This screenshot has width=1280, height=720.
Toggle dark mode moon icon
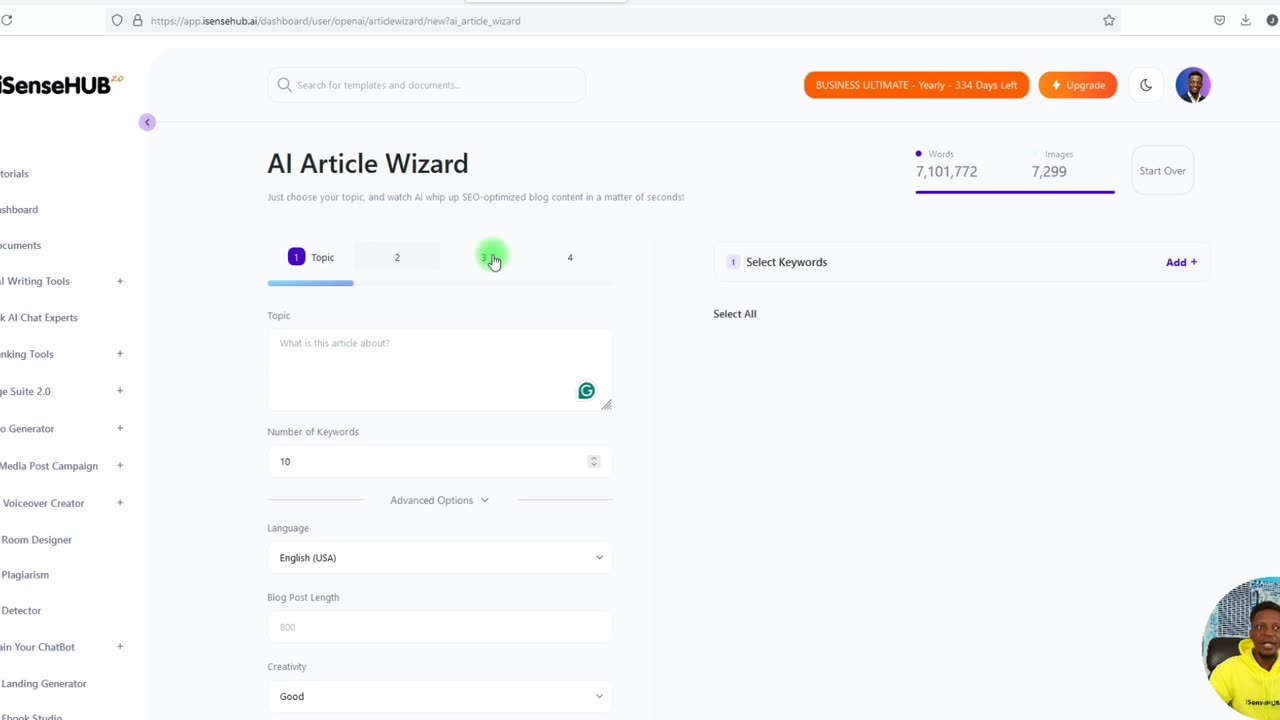pos(1146,85)
